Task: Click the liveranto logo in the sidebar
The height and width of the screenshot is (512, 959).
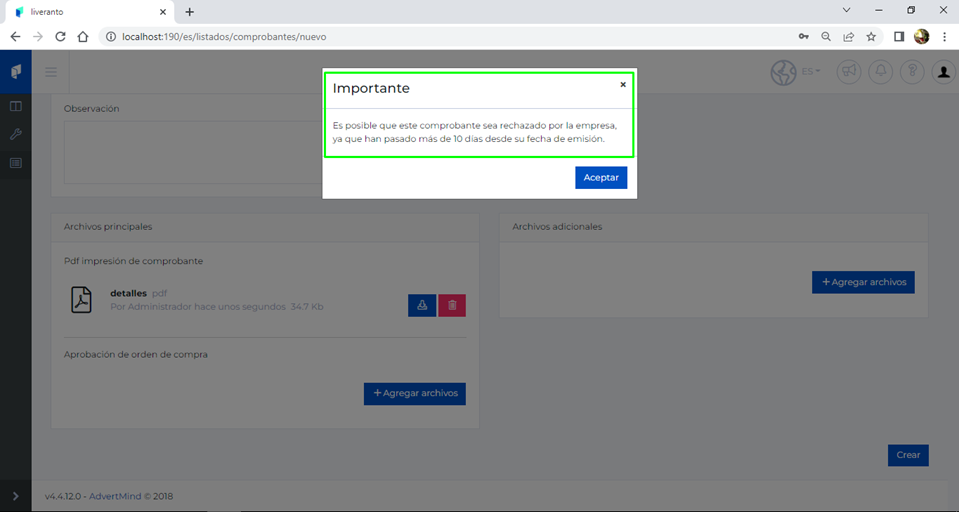Action: (x=16, y=72)
